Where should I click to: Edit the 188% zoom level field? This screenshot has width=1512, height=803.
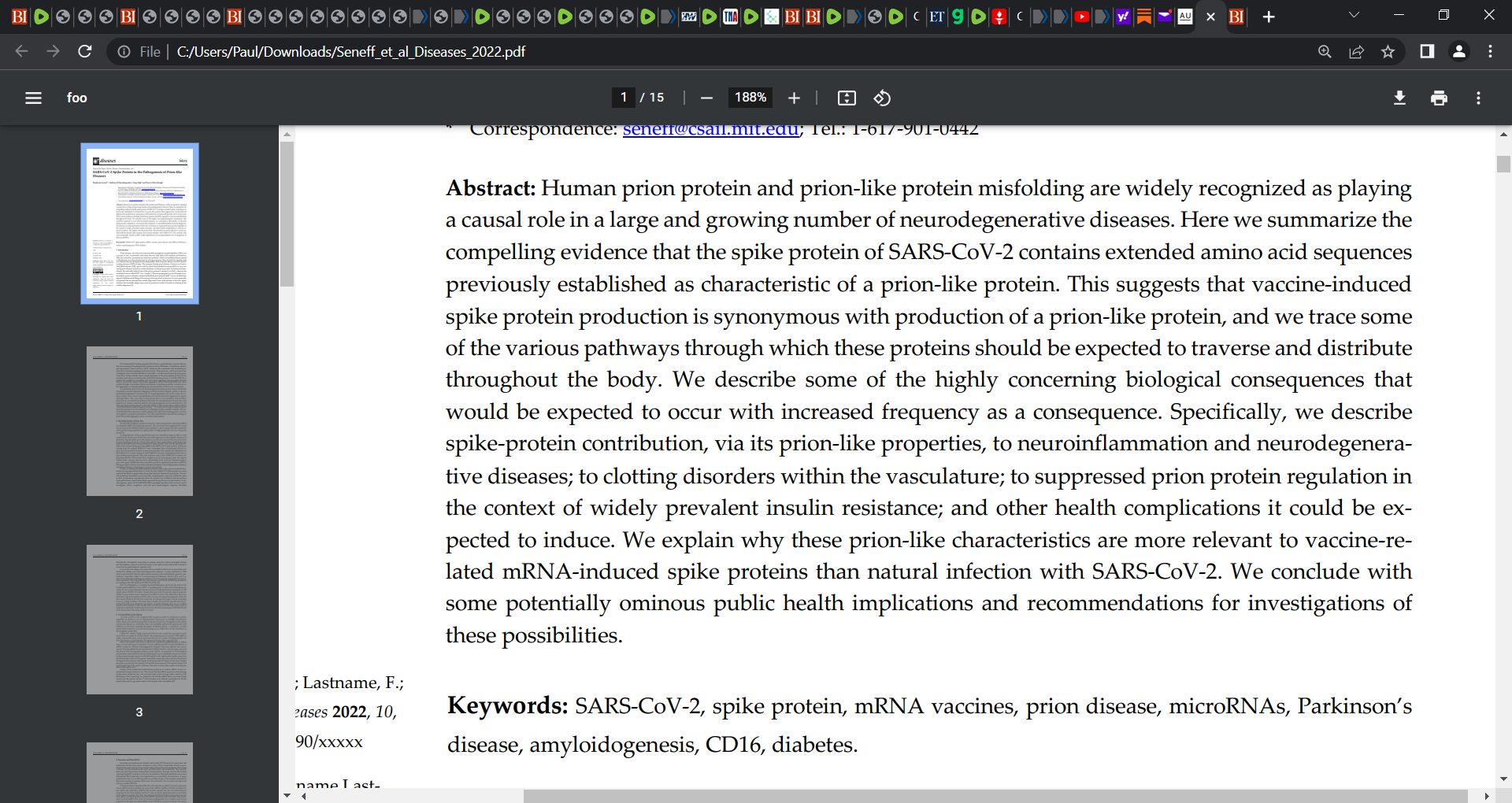click(750, 98)
